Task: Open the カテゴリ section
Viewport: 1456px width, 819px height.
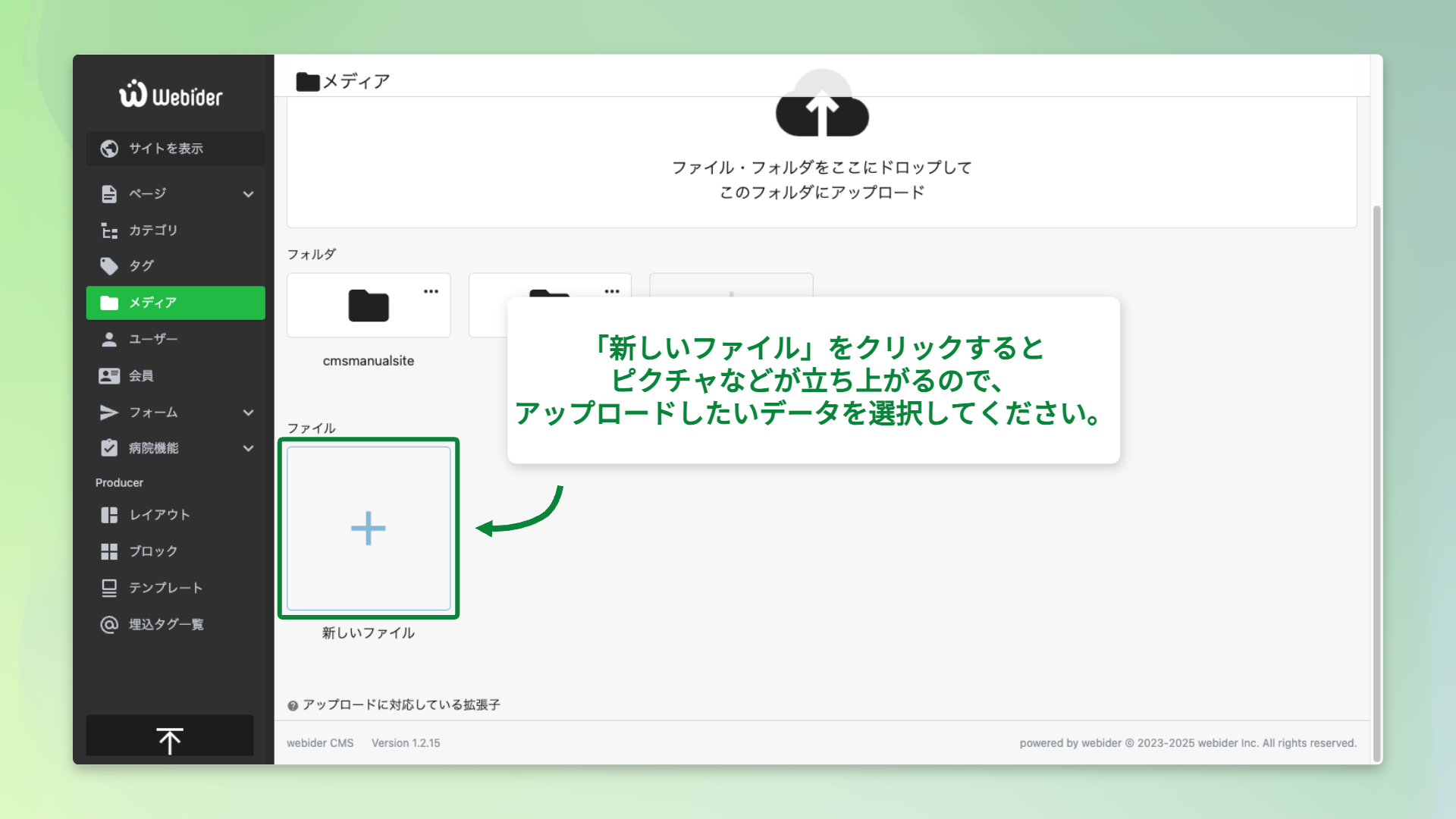Action: (x=152, y=231)
